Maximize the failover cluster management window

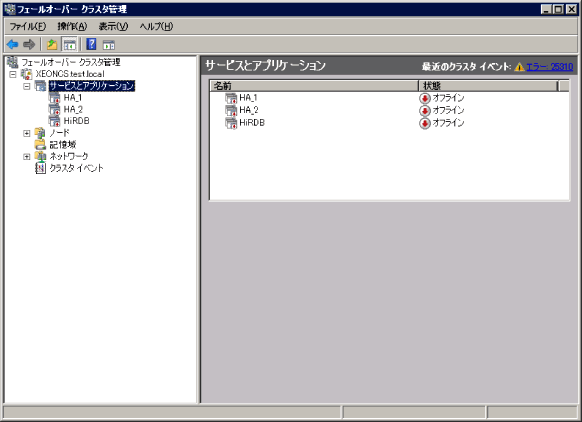[558, 9]
